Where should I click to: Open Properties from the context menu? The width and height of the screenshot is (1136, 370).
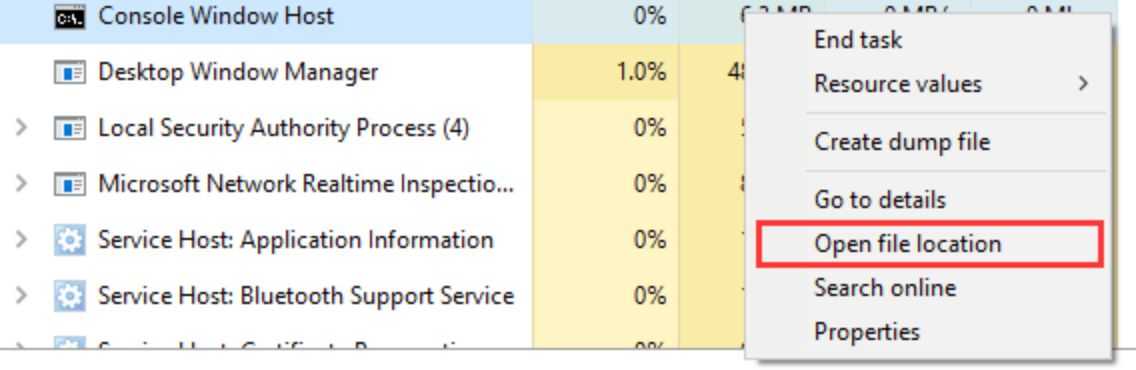coord(866,332)
